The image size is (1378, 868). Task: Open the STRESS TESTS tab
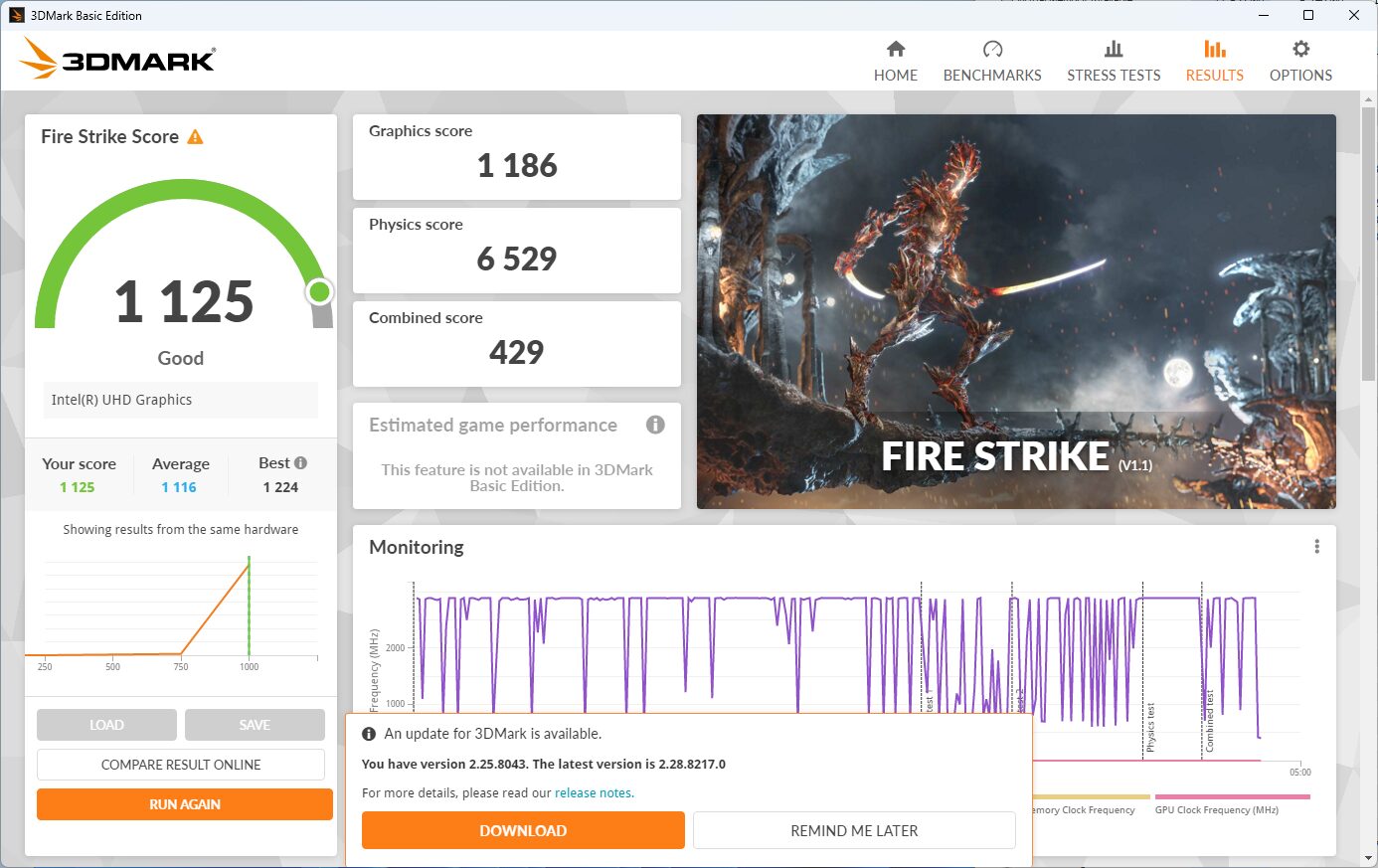tap(1114, 75)
